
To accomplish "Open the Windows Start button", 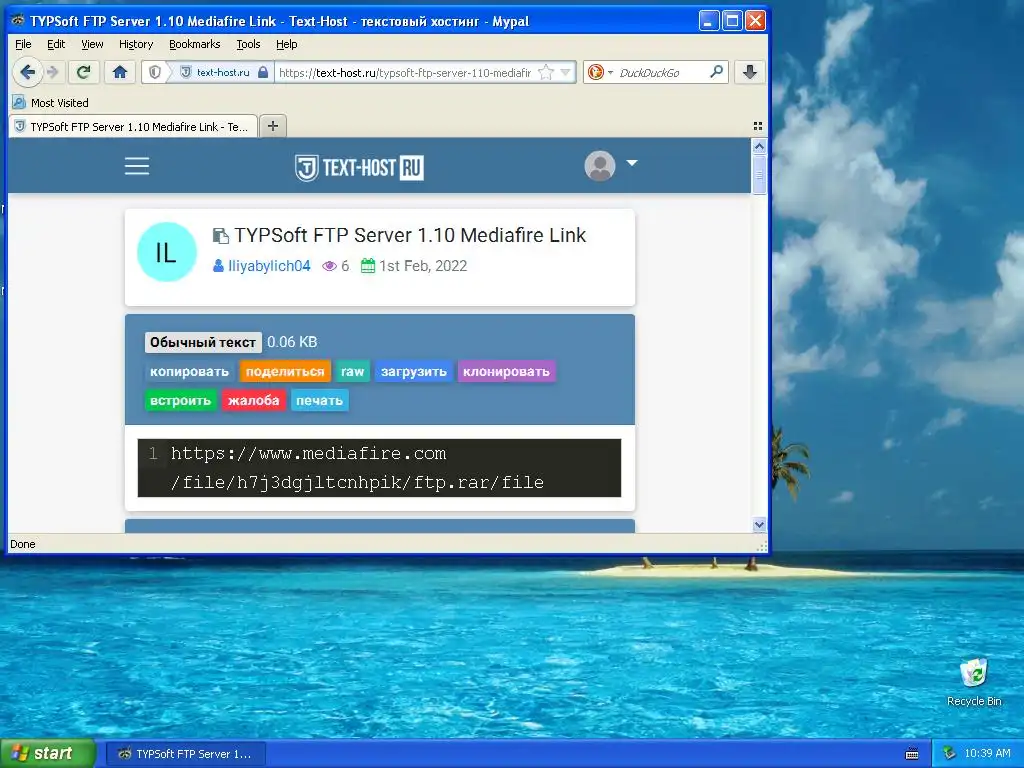I will click(48, 754).
